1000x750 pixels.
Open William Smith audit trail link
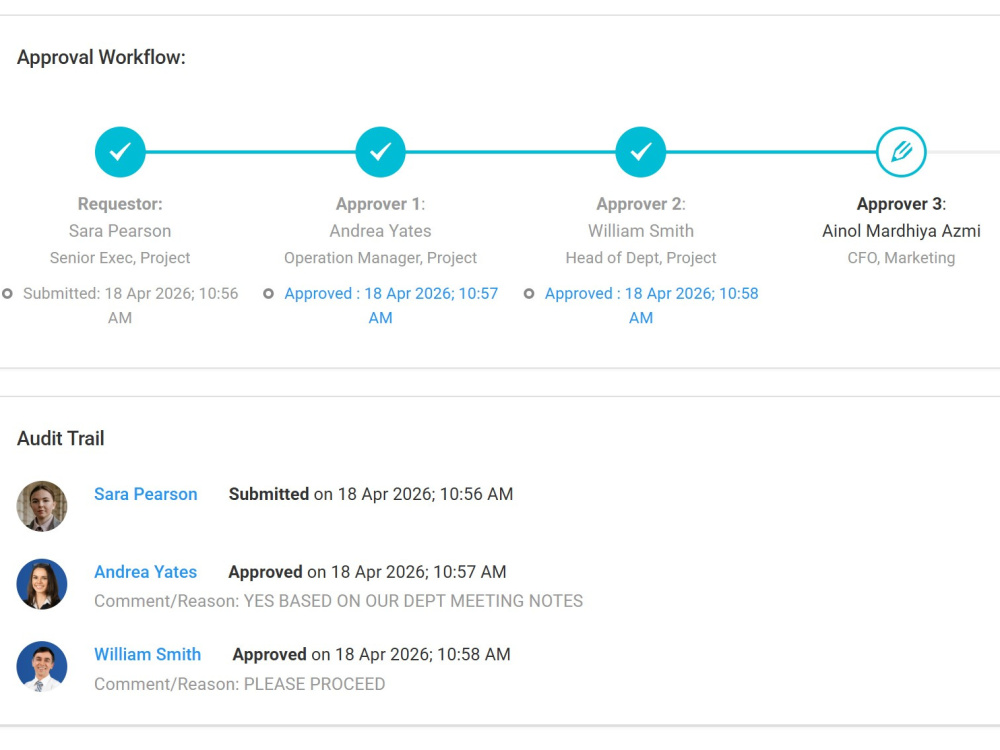pos(147,654)
